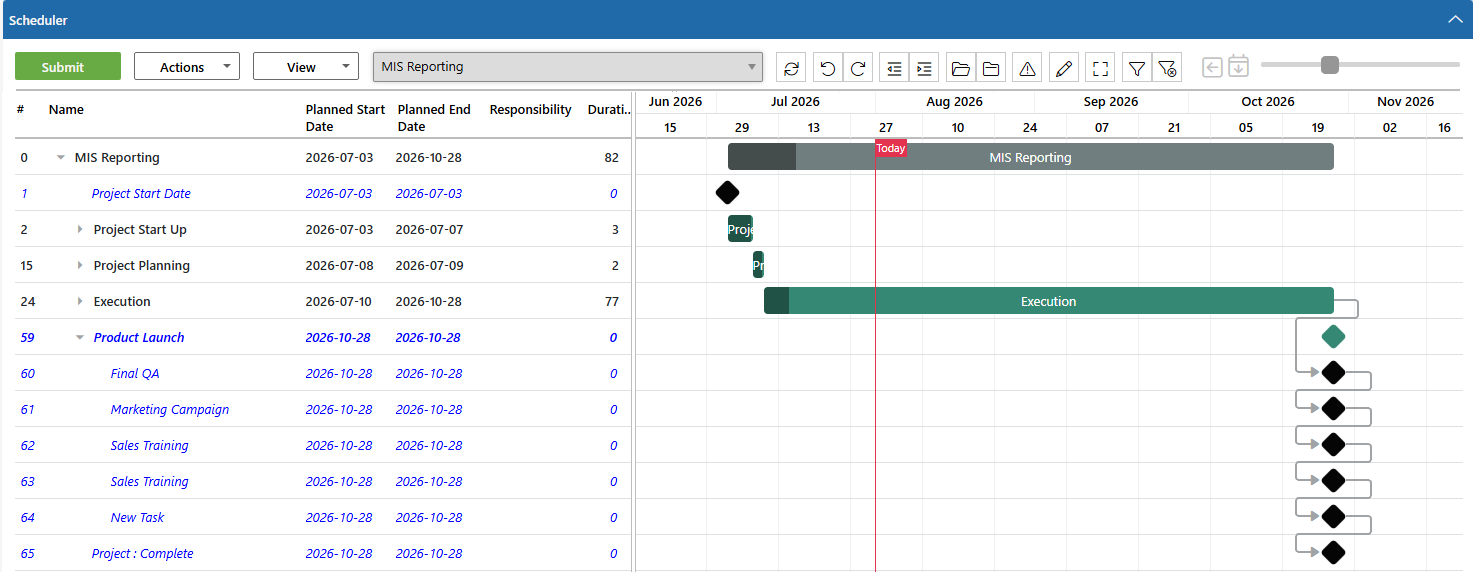Click the Project Start Up Gantt bar

740,229
